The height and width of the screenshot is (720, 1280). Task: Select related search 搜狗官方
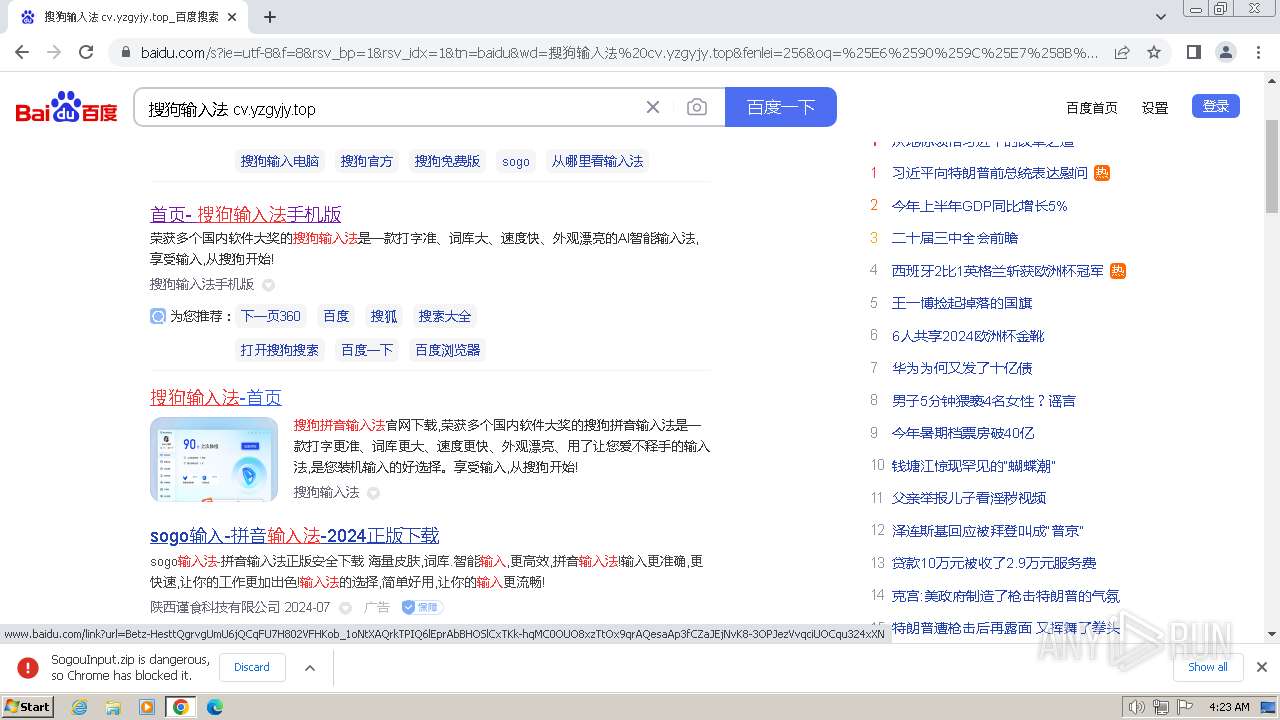click(x=367, y=161)
